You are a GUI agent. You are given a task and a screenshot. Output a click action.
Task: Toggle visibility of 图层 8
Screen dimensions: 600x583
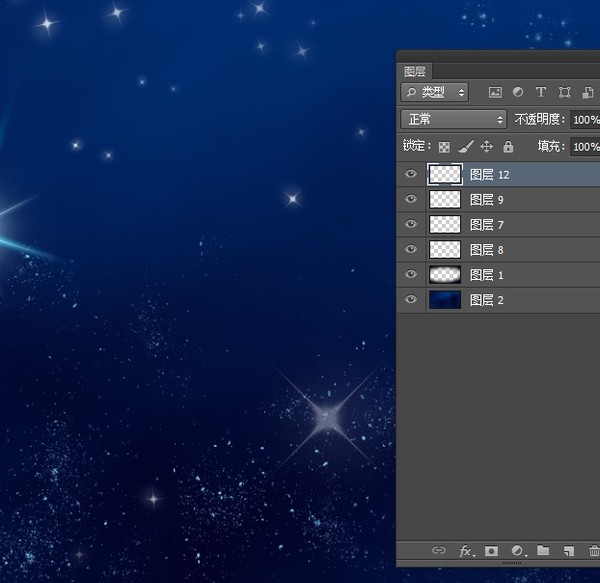click(411, 249)
